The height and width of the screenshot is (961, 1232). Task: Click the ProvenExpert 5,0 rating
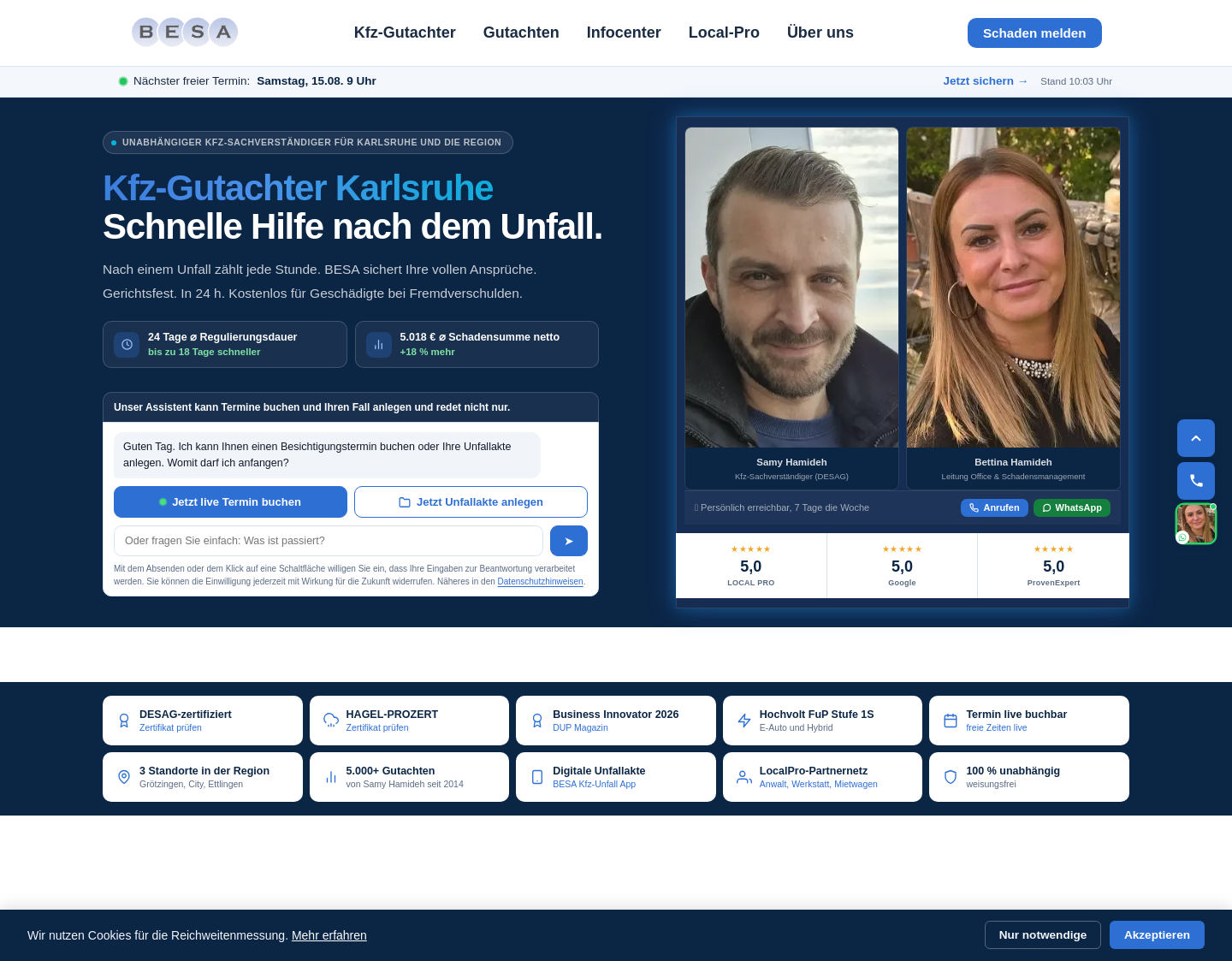pos(1053,566)
